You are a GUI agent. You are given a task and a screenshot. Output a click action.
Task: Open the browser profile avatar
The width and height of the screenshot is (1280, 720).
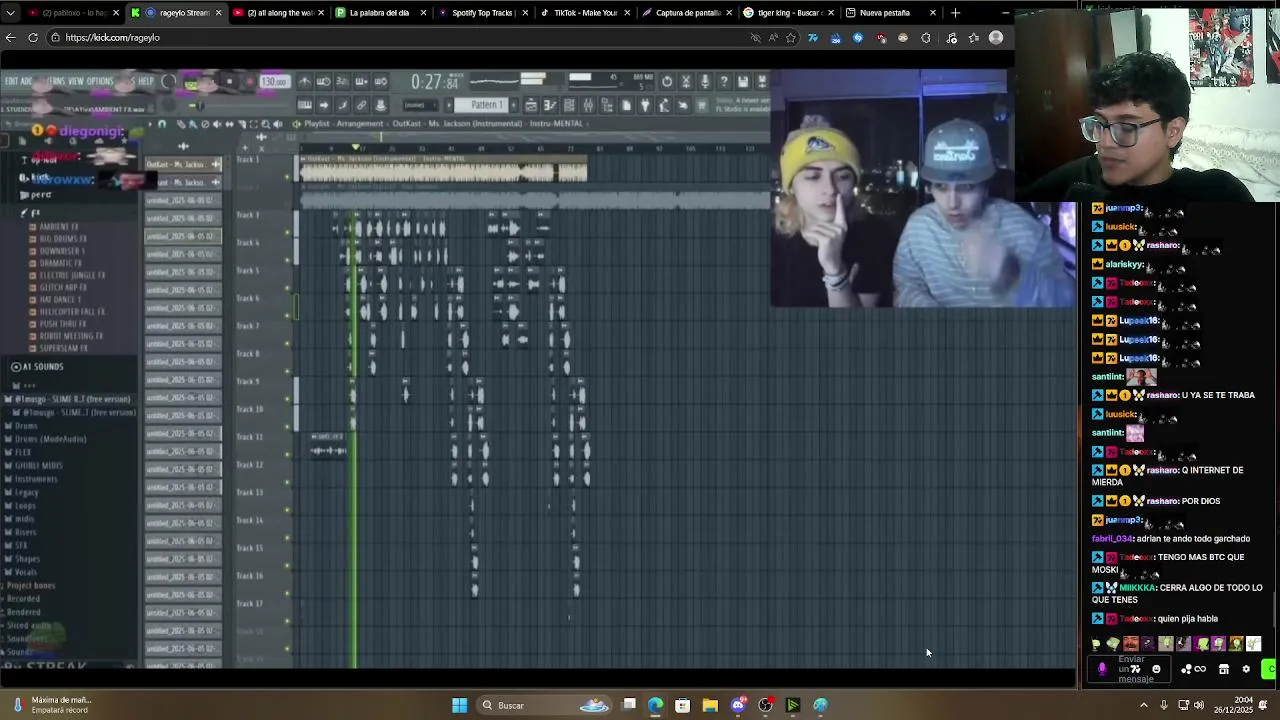(996, 38)
